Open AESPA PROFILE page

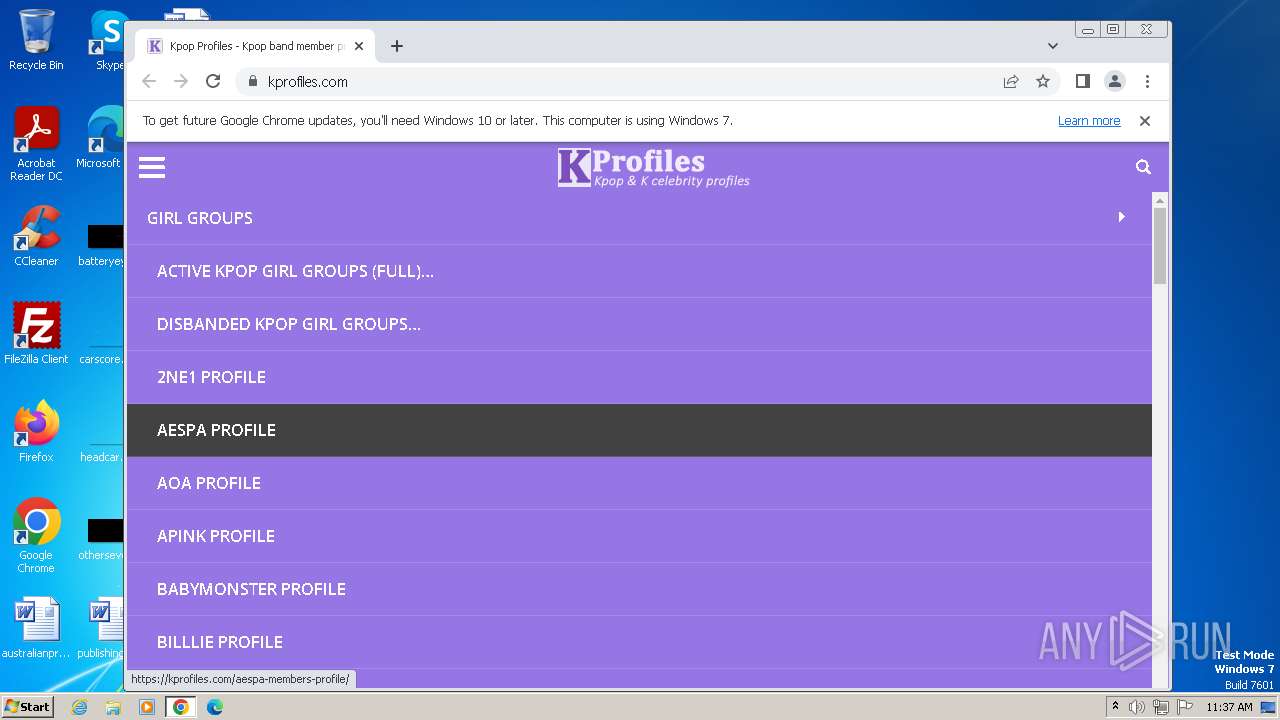pyautogui.click(x=639, y=430)
